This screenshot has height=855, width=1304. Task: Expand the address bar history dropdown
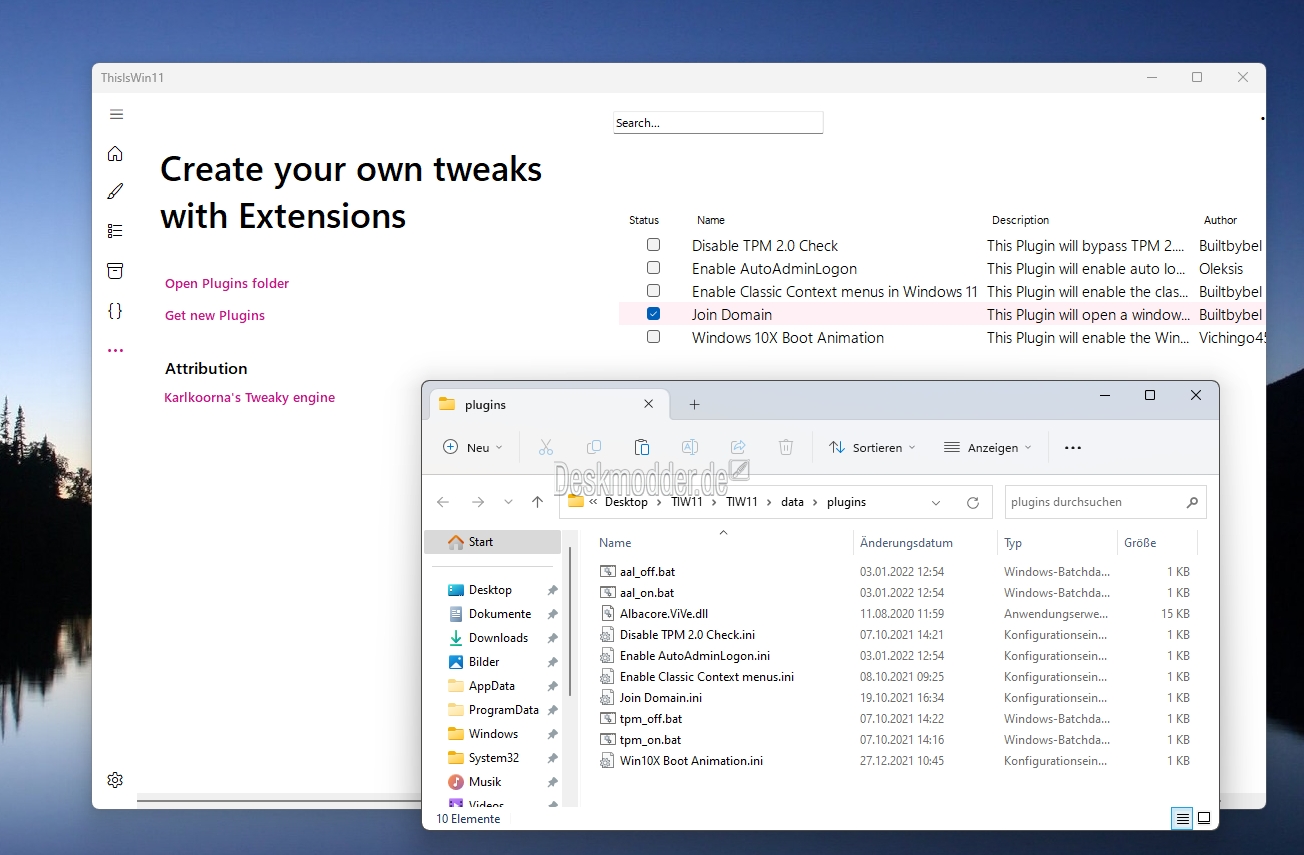pos(936,502)
